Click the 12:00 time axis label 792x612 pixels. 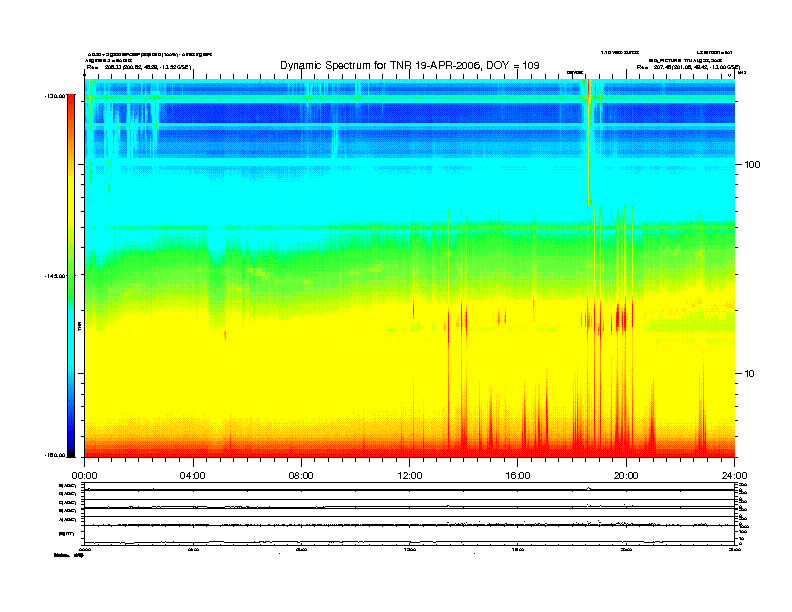click(x=410, y=476)
